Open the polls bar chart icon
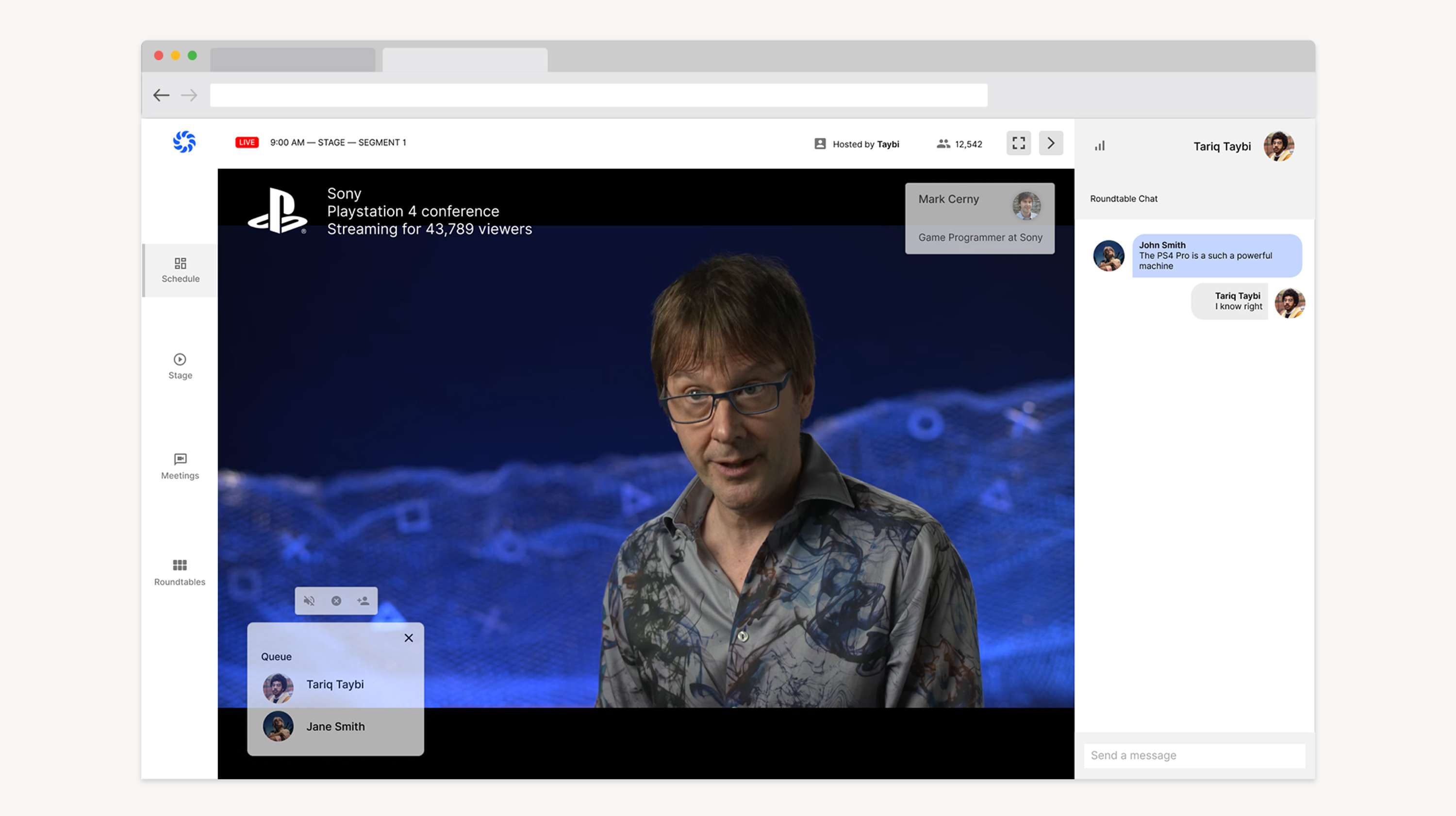 1099,146
